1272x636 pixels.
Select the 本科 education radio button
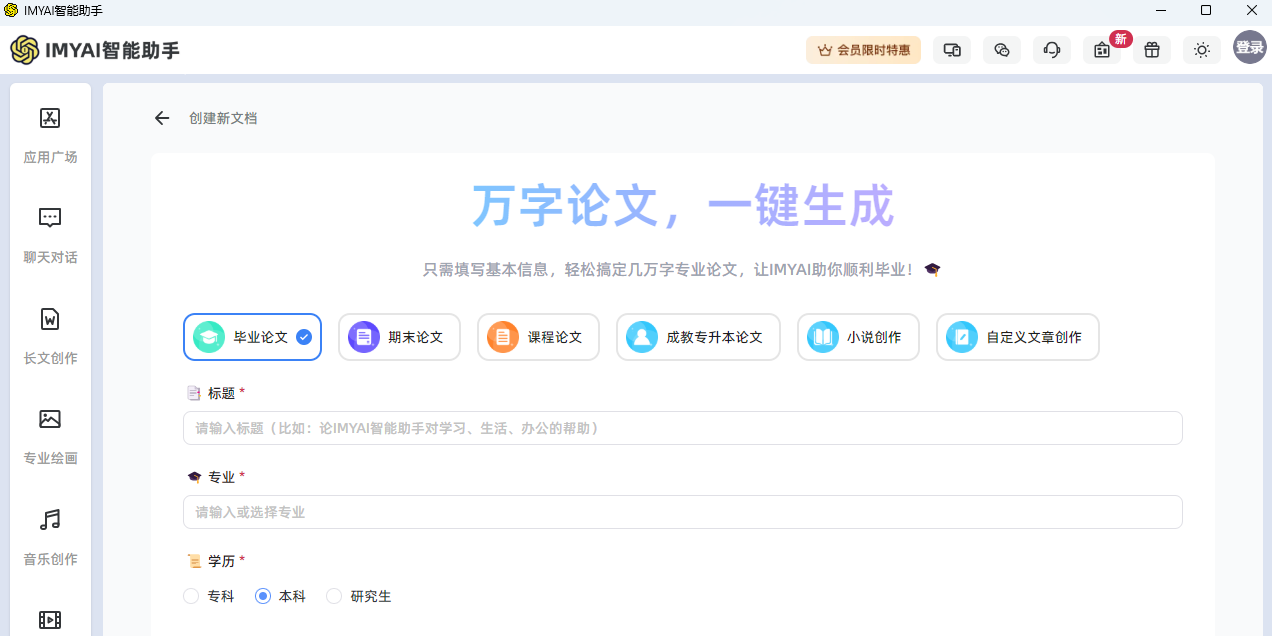(263, 596)
